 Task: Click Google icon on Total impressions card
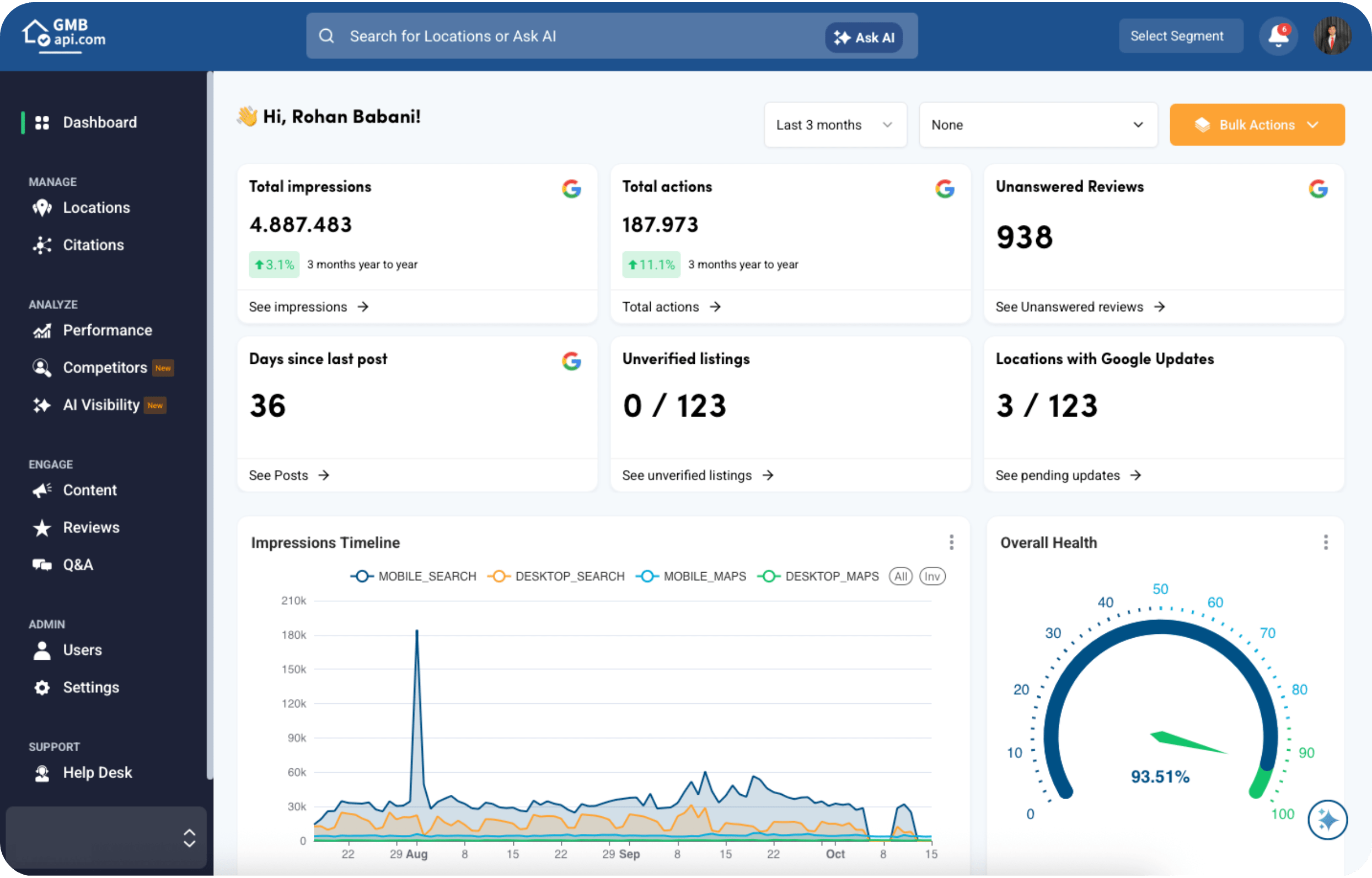point(571,188)
